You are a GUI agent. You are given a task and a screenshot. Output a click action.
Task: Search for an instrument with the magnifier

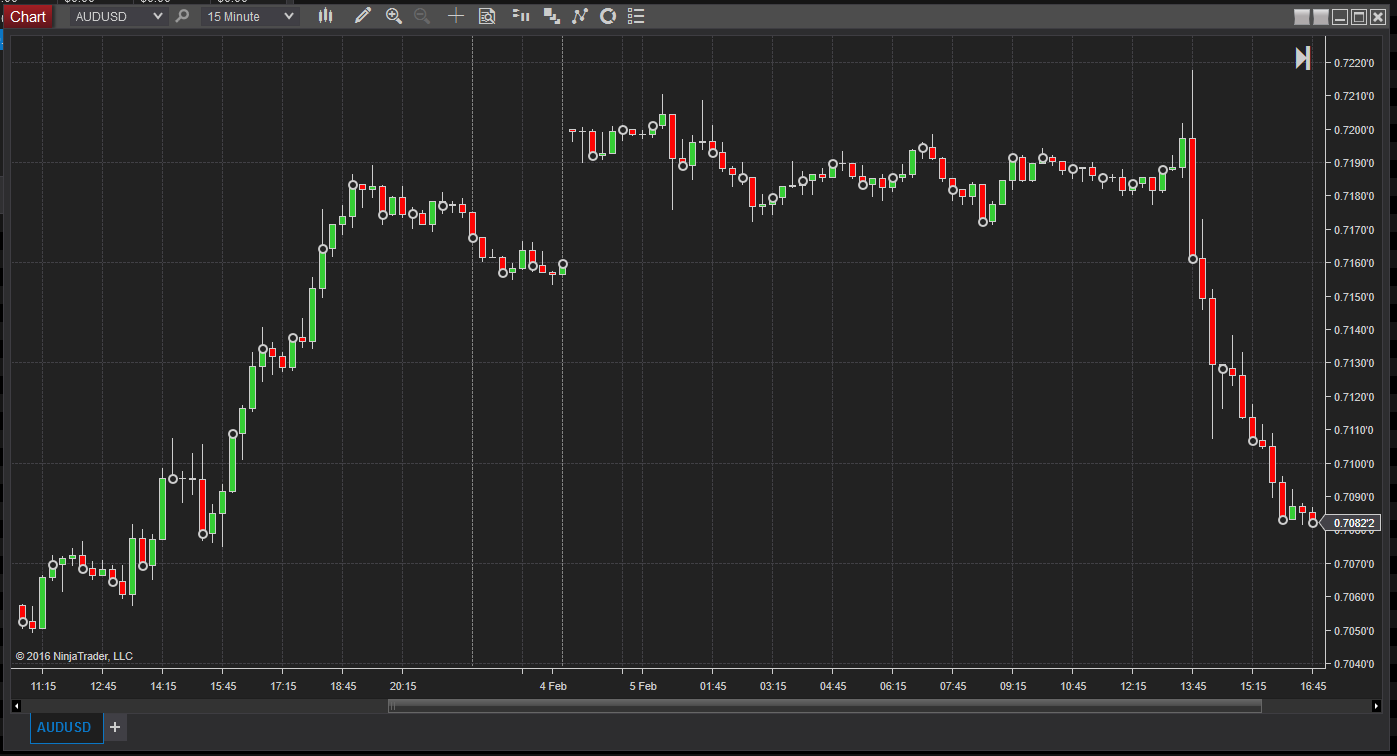[182, 16]
